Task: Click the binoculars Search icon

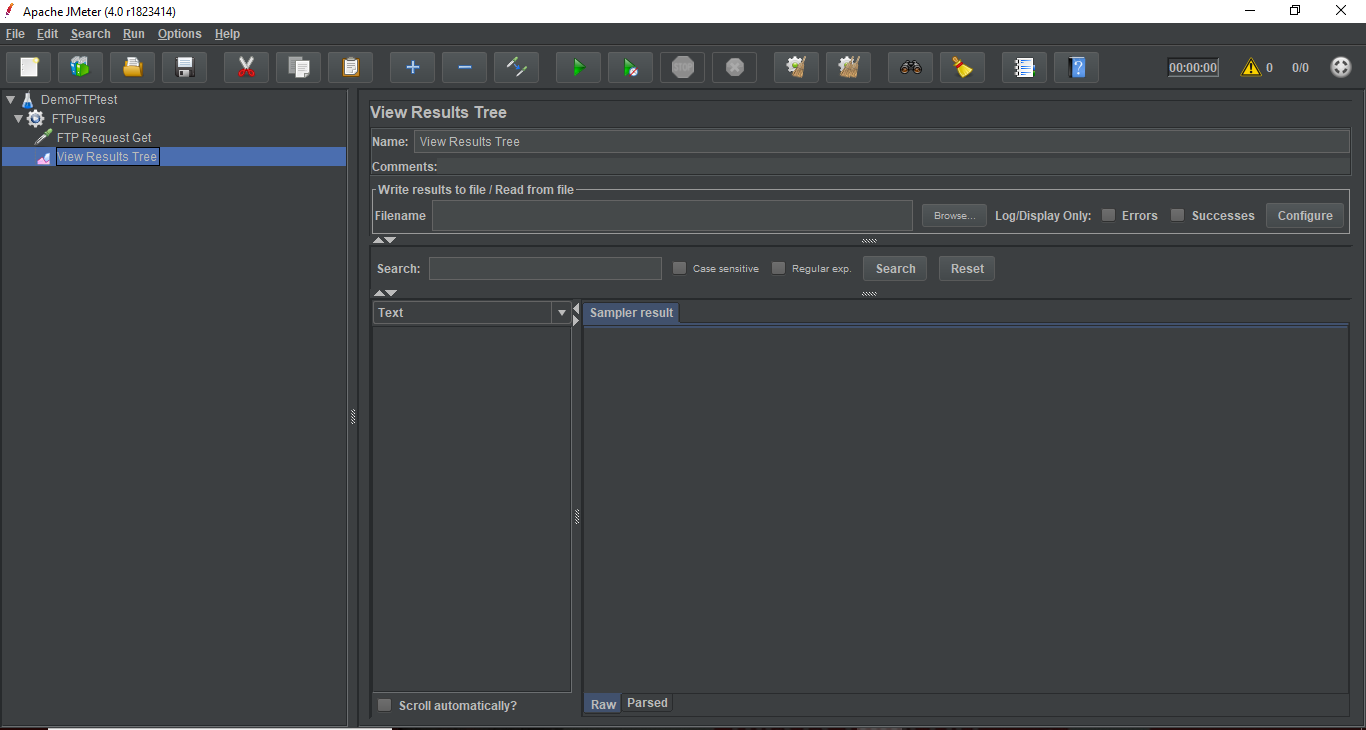Action: pos(910,68)
